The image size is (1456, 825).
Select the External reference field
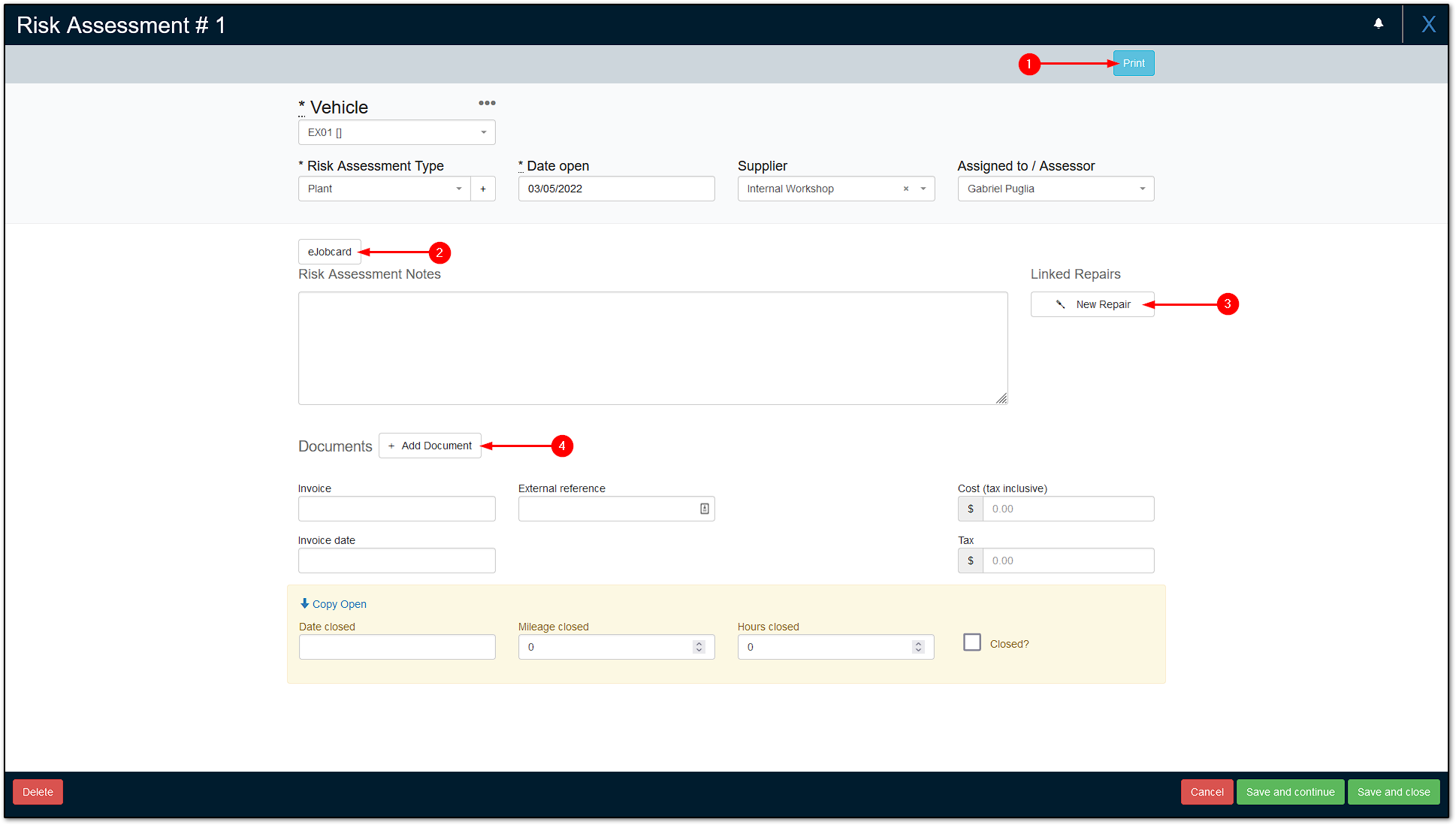[x=616, y=509]
